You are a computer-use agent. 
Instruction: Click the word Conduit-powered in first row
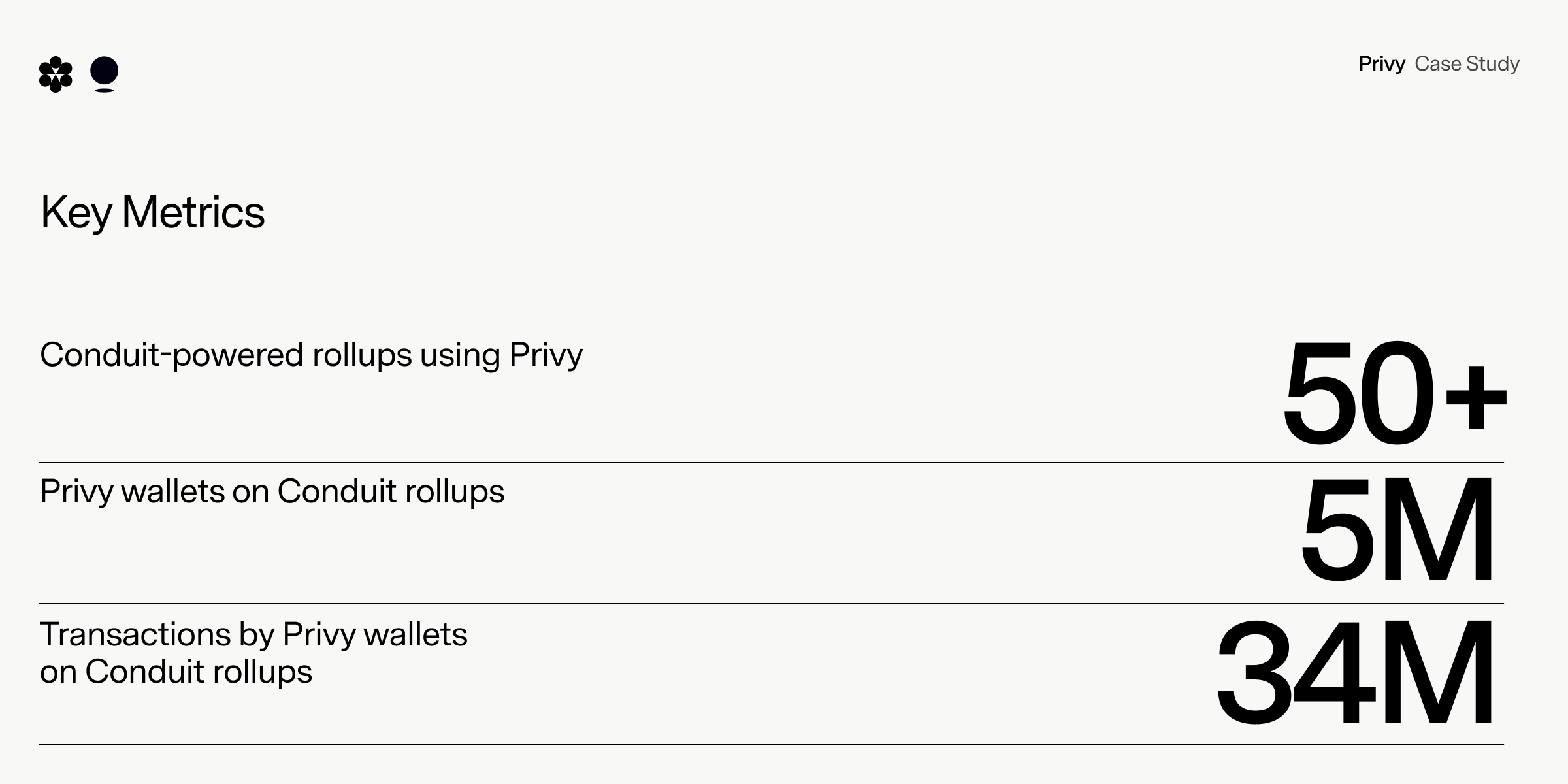172,356
